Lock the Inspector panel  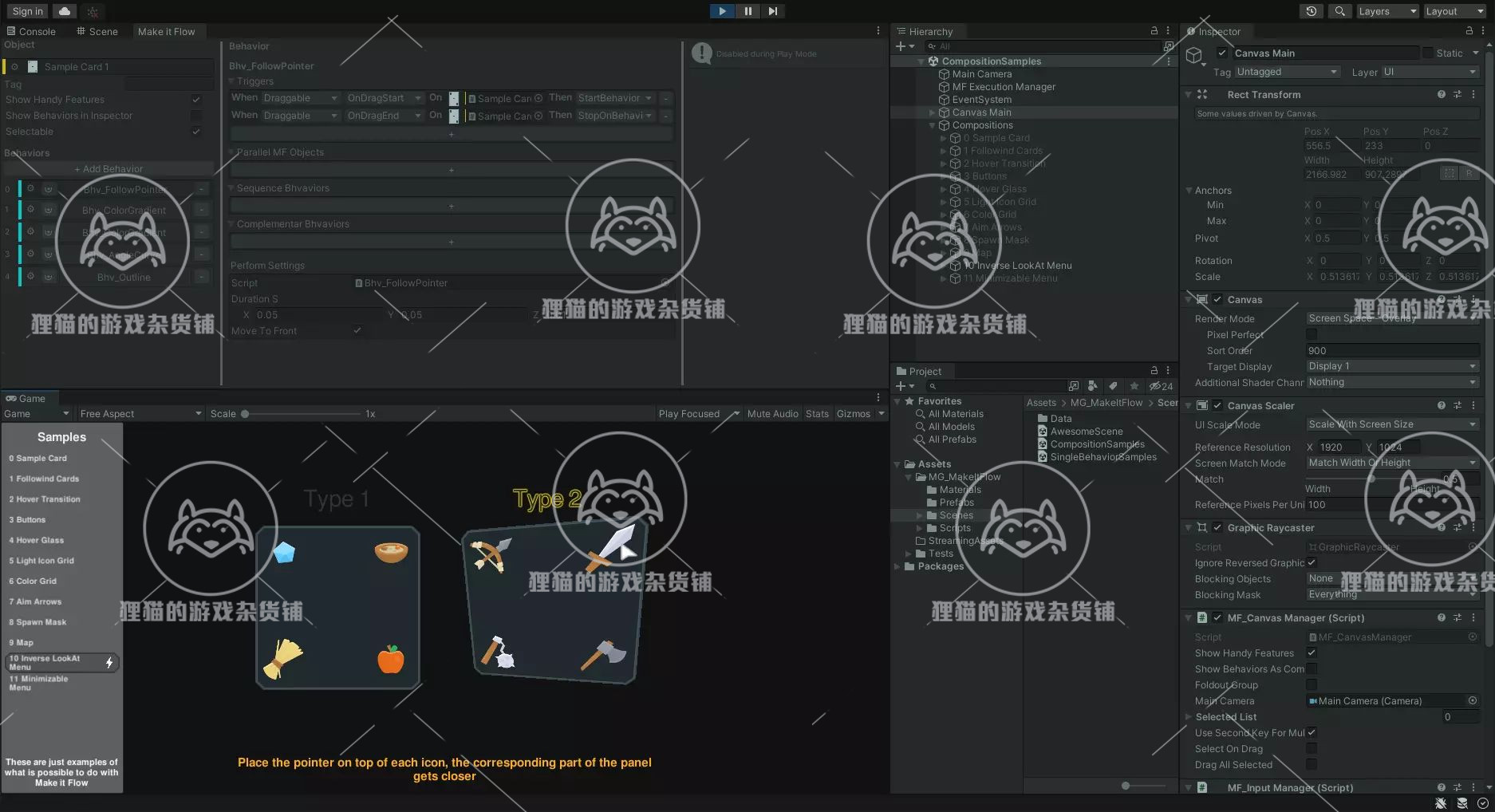pos(1469,31)
